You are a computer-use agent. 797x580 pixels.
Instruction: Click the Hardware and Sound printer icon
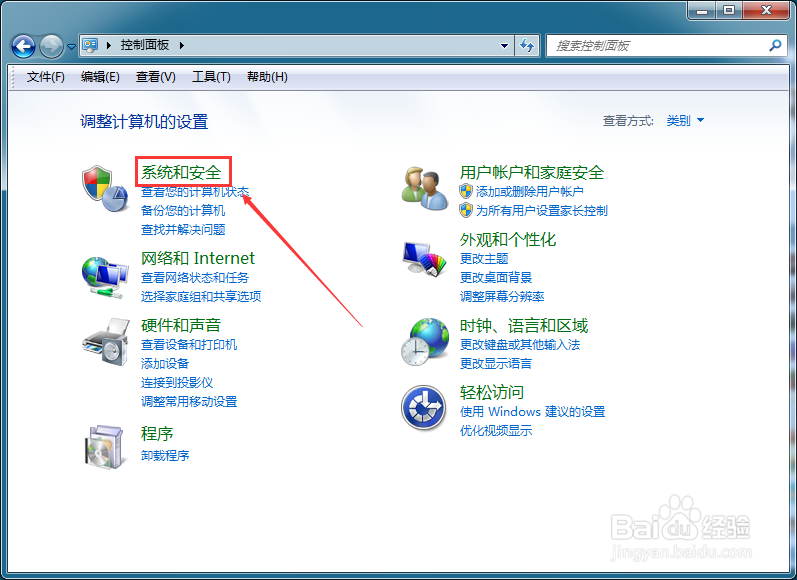tap(106, 342)
